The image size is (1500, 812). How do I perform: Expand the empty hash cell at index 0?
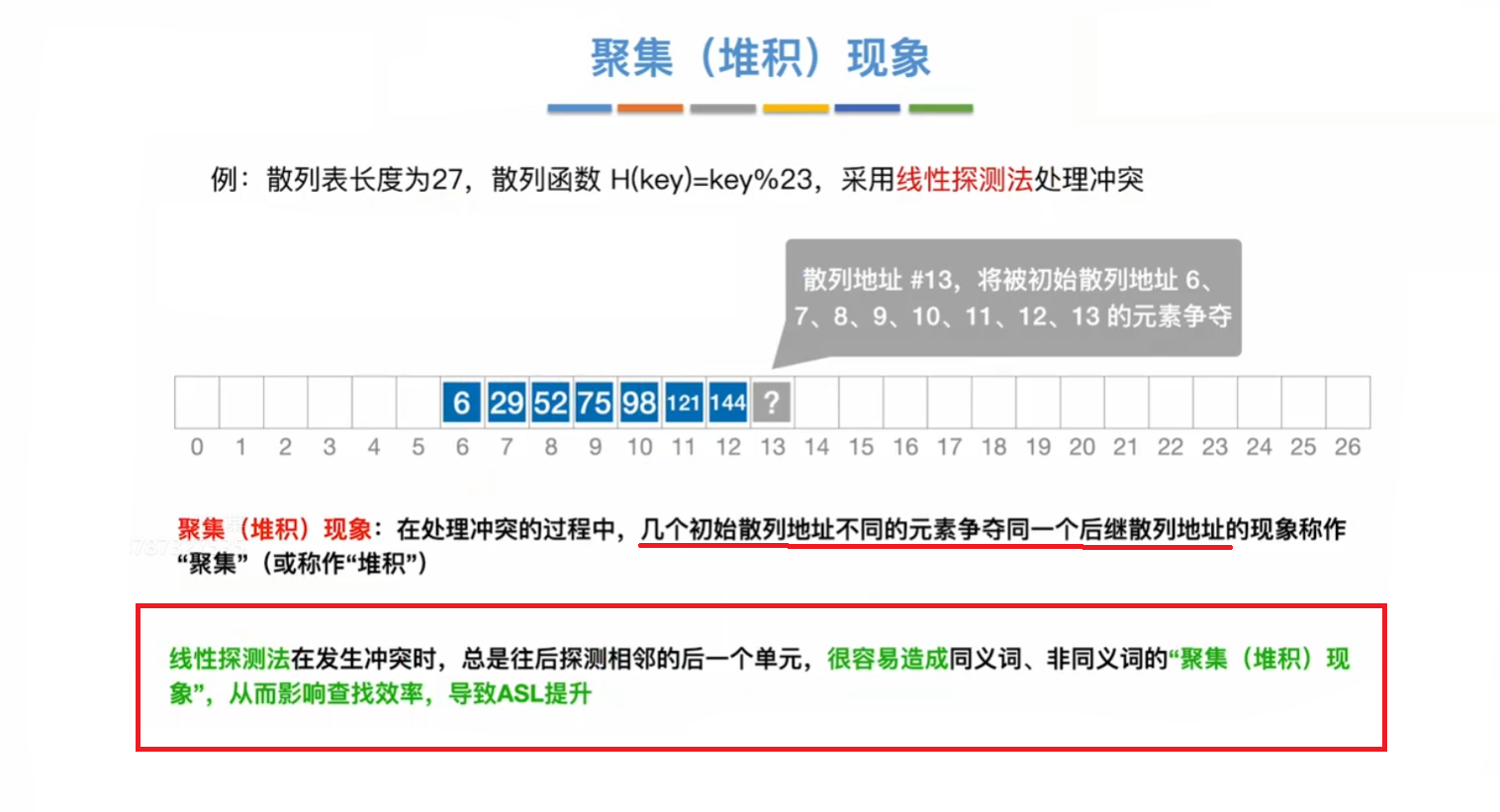[x=196, y=402]
